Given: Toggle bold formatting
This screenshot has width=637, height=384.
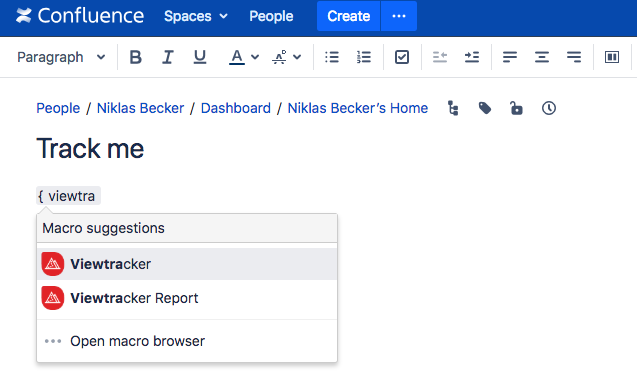Looking at the screenshot, I should tap(136, 57).
